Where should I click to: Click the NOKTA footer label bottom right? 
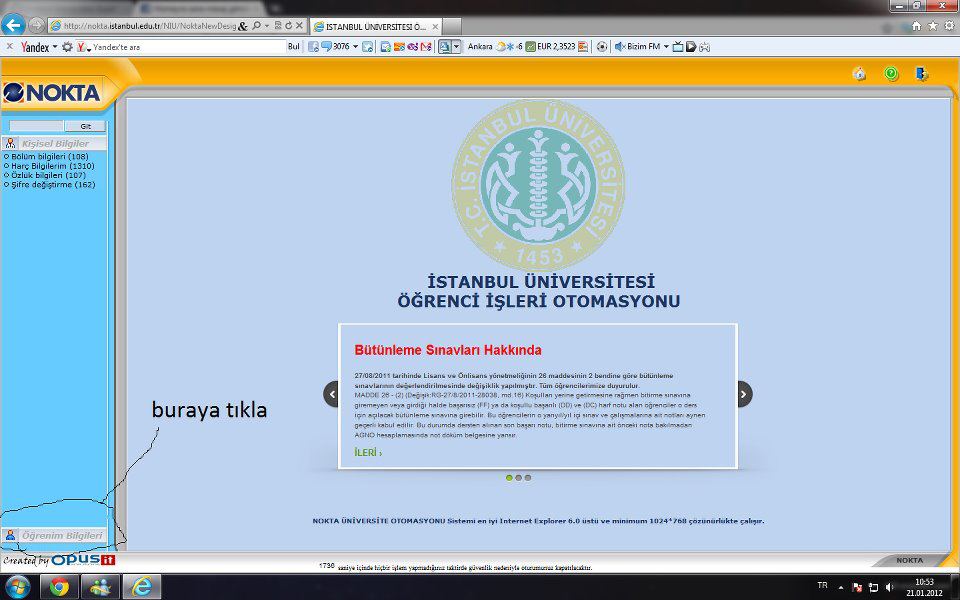(x=910, y=560)
